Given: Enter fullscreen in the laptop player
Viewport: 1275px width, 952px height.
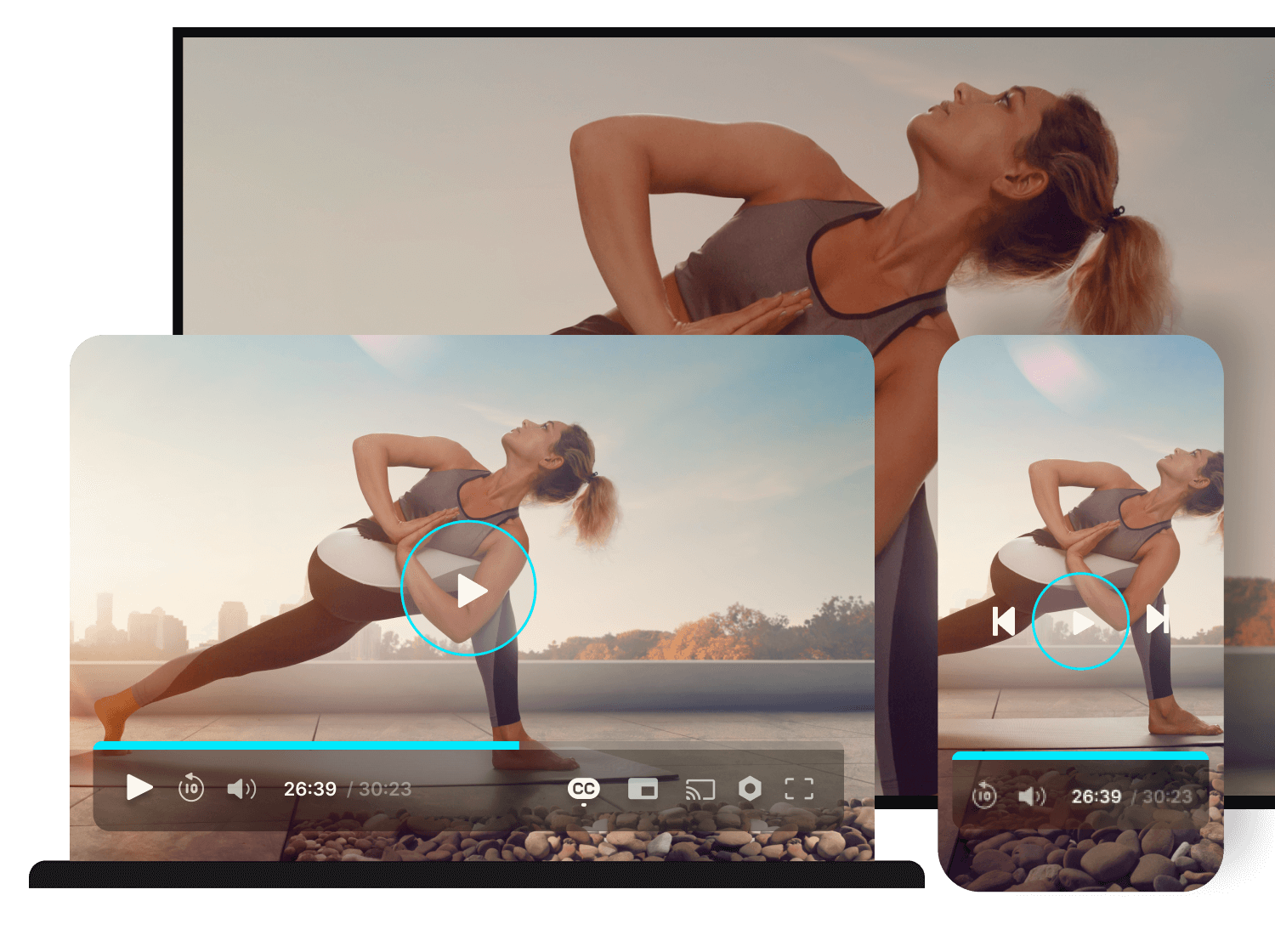Looking at the screenshot, I should [799, 789].
